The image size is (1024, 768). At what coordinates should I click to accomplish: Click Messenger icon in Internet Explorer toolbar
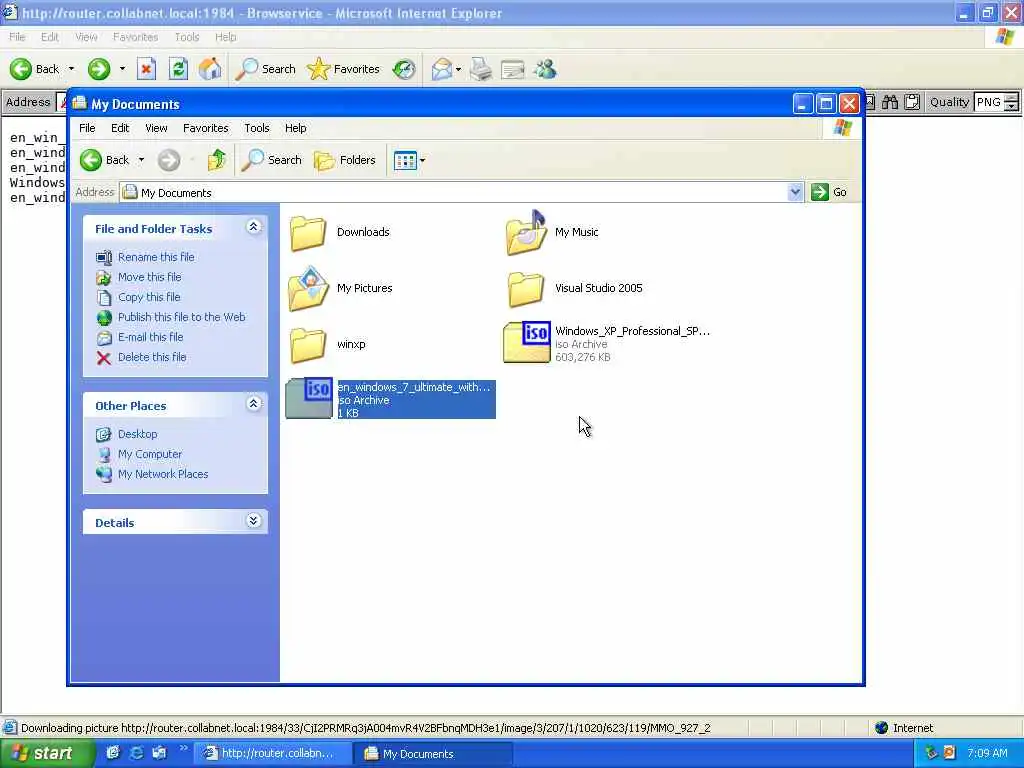coord(545,69)
